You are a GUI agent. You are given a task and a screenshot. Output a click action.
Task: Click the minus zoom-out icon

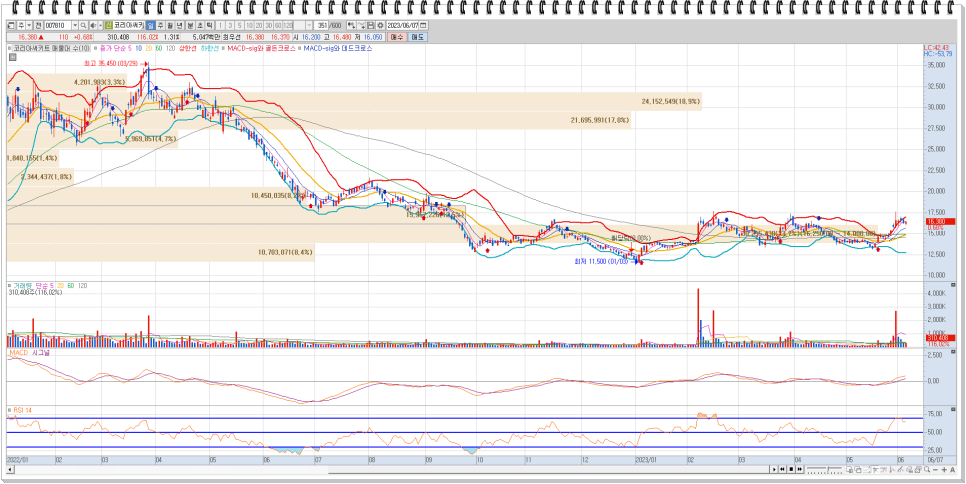(935, 469)
